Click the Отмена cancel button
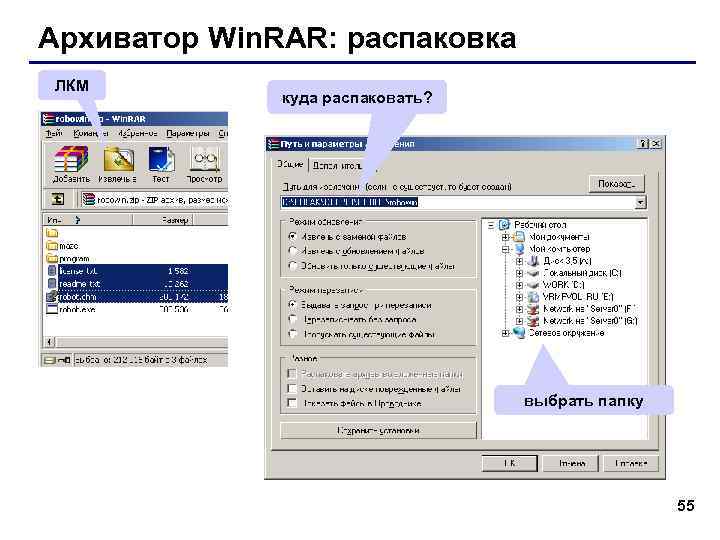This screenshot has height=540, width=720. [x=571, y=463]
